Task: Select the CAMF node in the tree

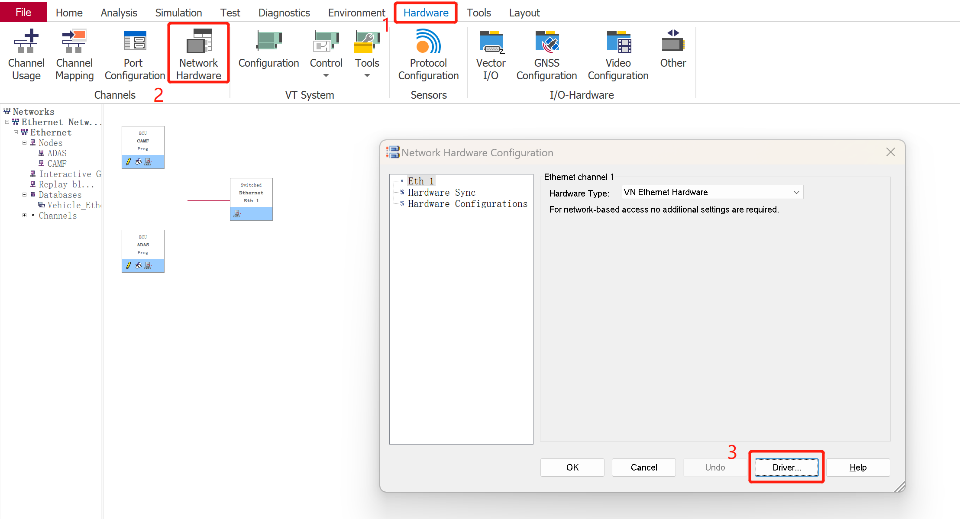Action: tap(57, 163)
